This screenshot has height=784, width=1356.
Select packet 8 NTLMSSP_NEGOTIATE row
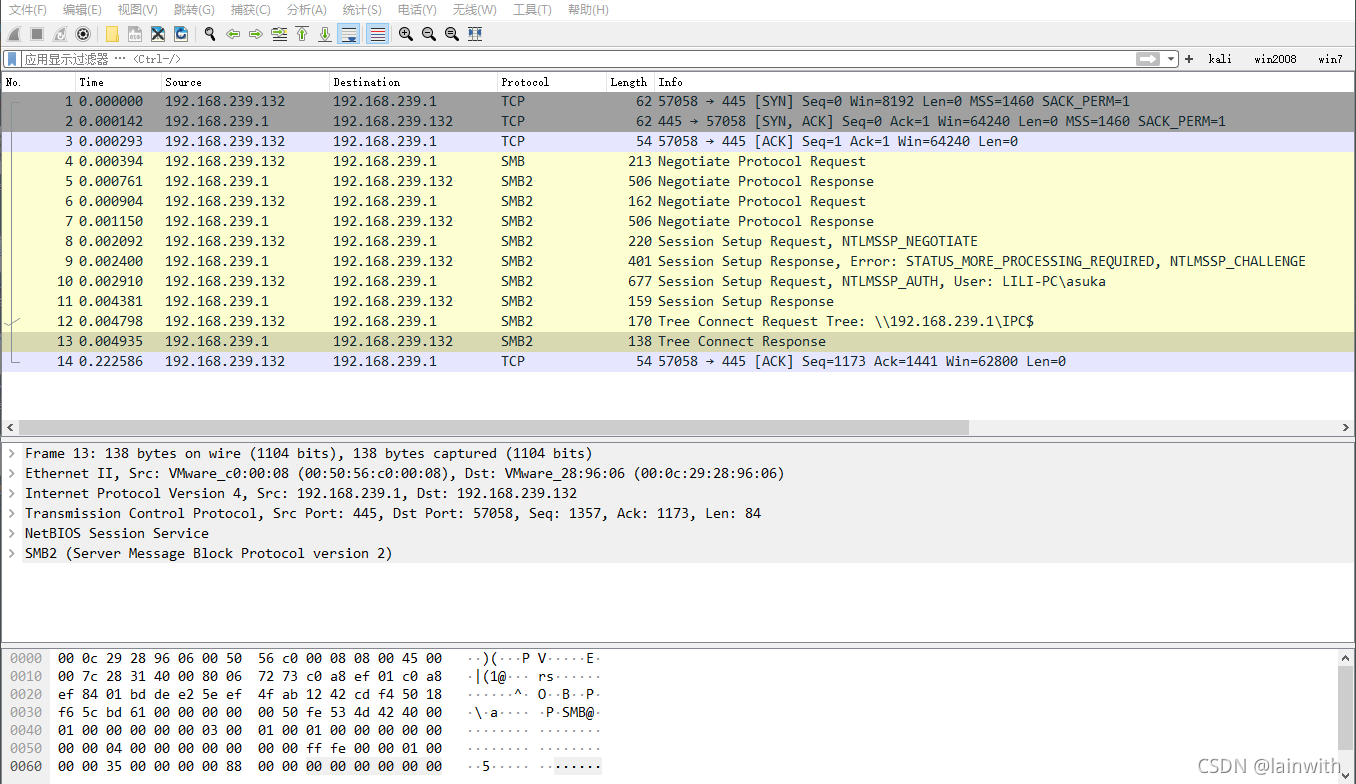(x=678, y=241)
